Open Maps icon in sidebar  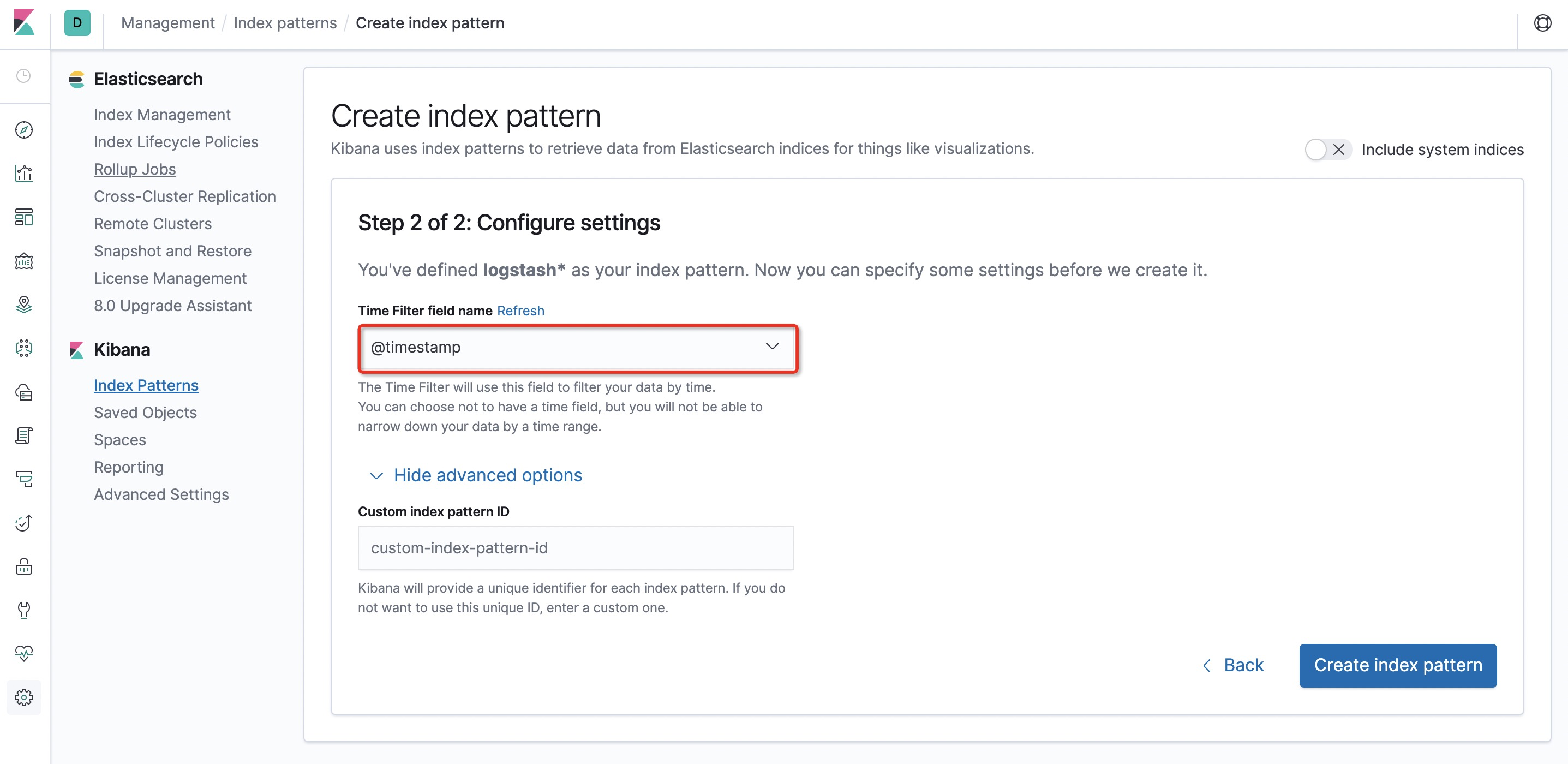pyautogui.click(x=24, y=305)
